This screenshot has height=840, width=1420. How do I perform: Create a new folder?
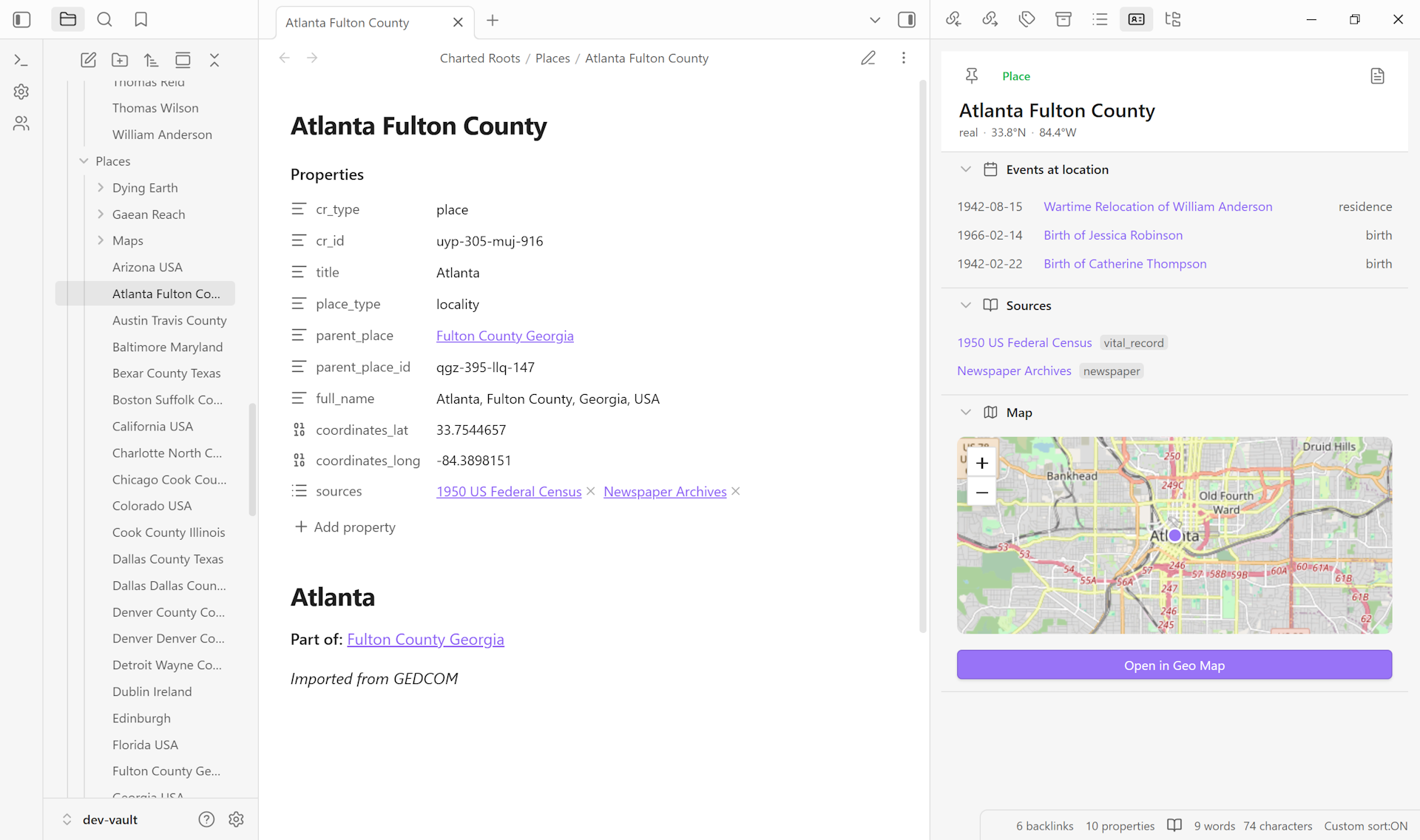pos(120,61)
